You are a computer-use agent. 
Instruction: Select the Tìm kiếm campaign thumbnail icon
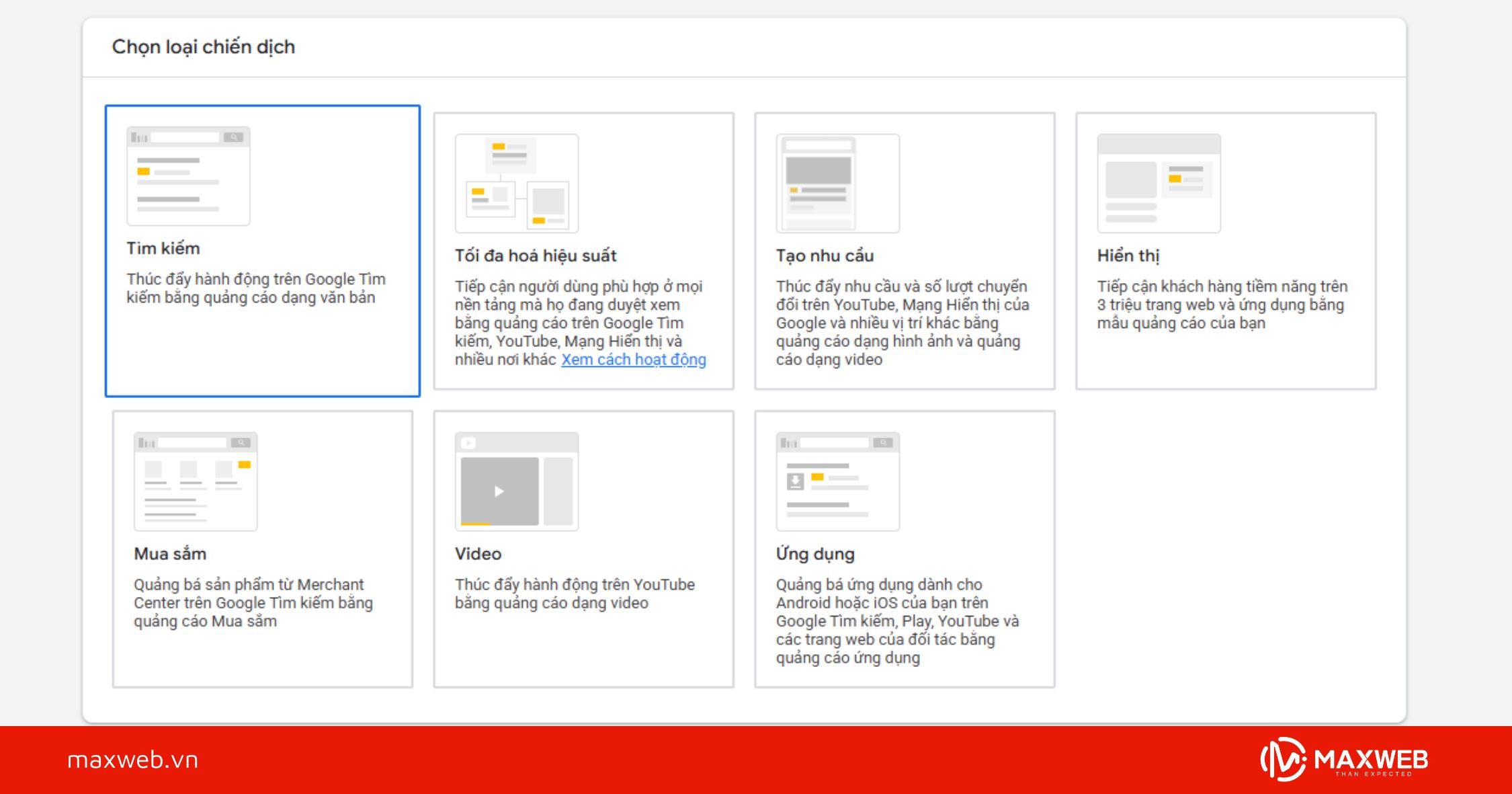click(188, 175)
